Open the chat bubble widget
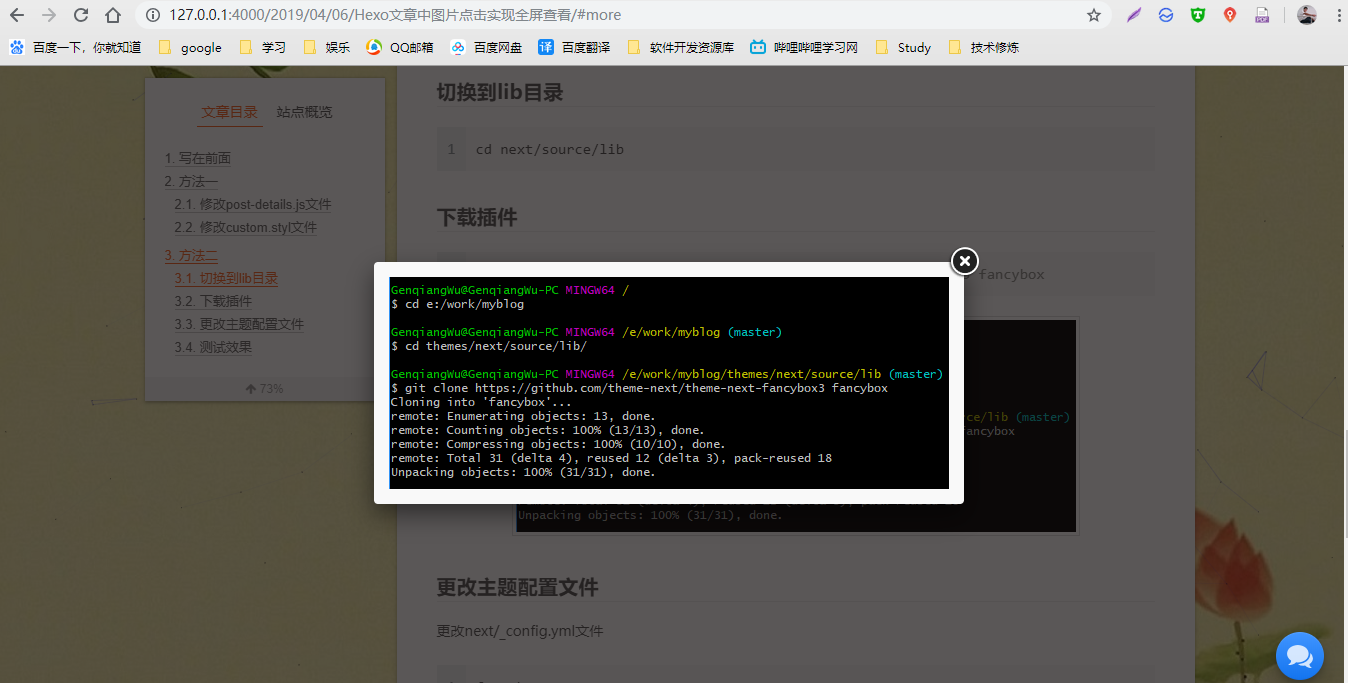Screen dimensions: 1348x683 [x=1300, y=656]
